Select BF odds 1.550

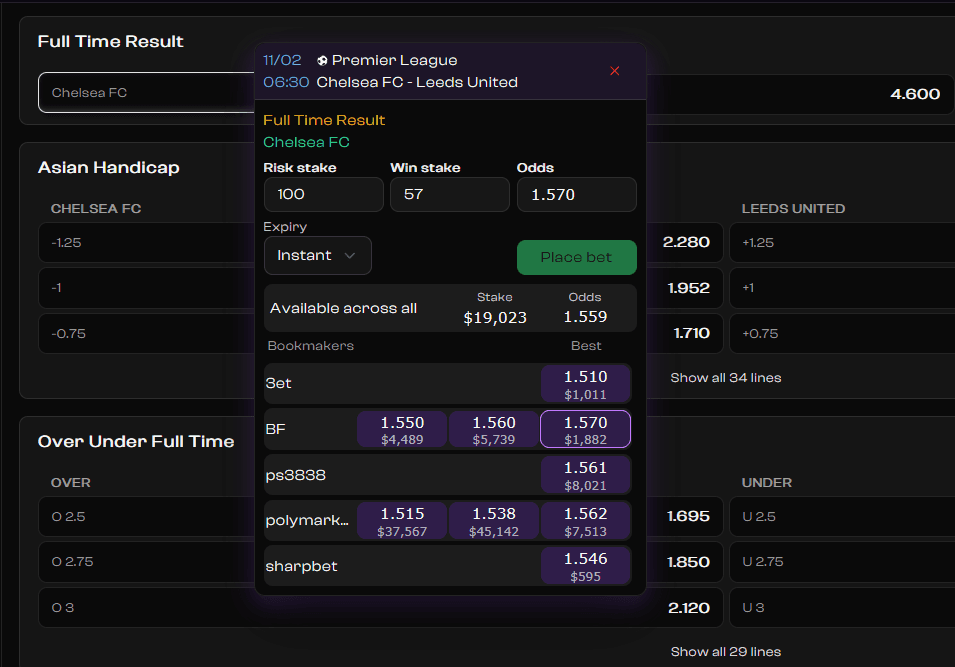402,429
